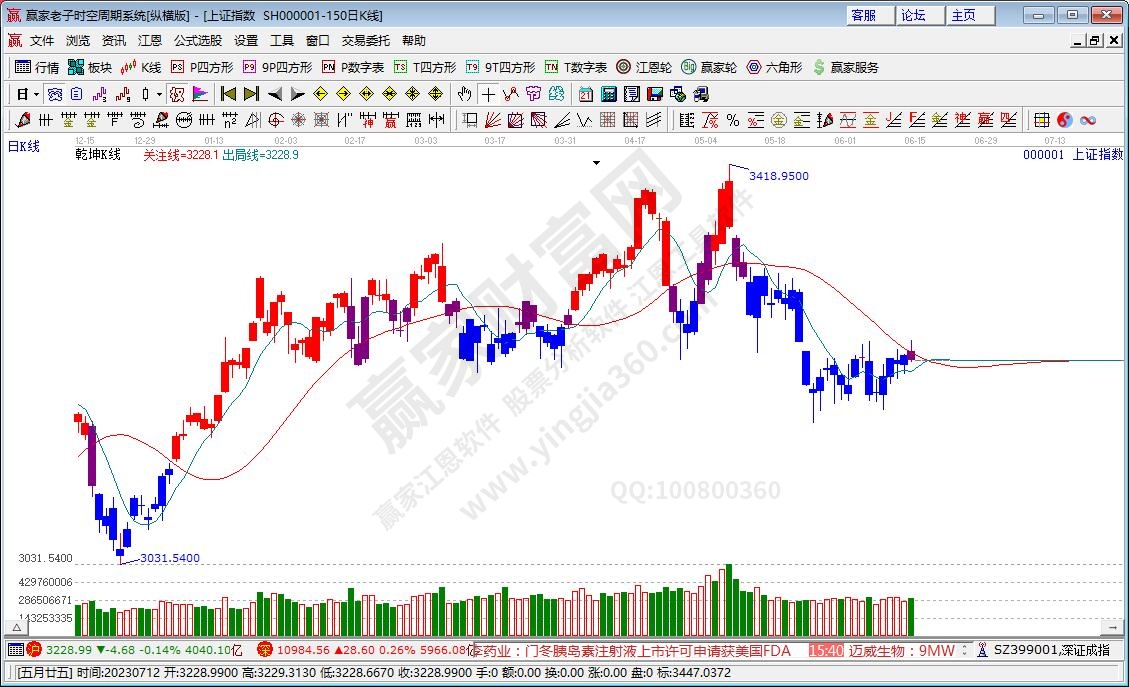This screenshot has height=687, width=1129.
Task: Open the 交易委托 menu
Action: pos(366,41)
